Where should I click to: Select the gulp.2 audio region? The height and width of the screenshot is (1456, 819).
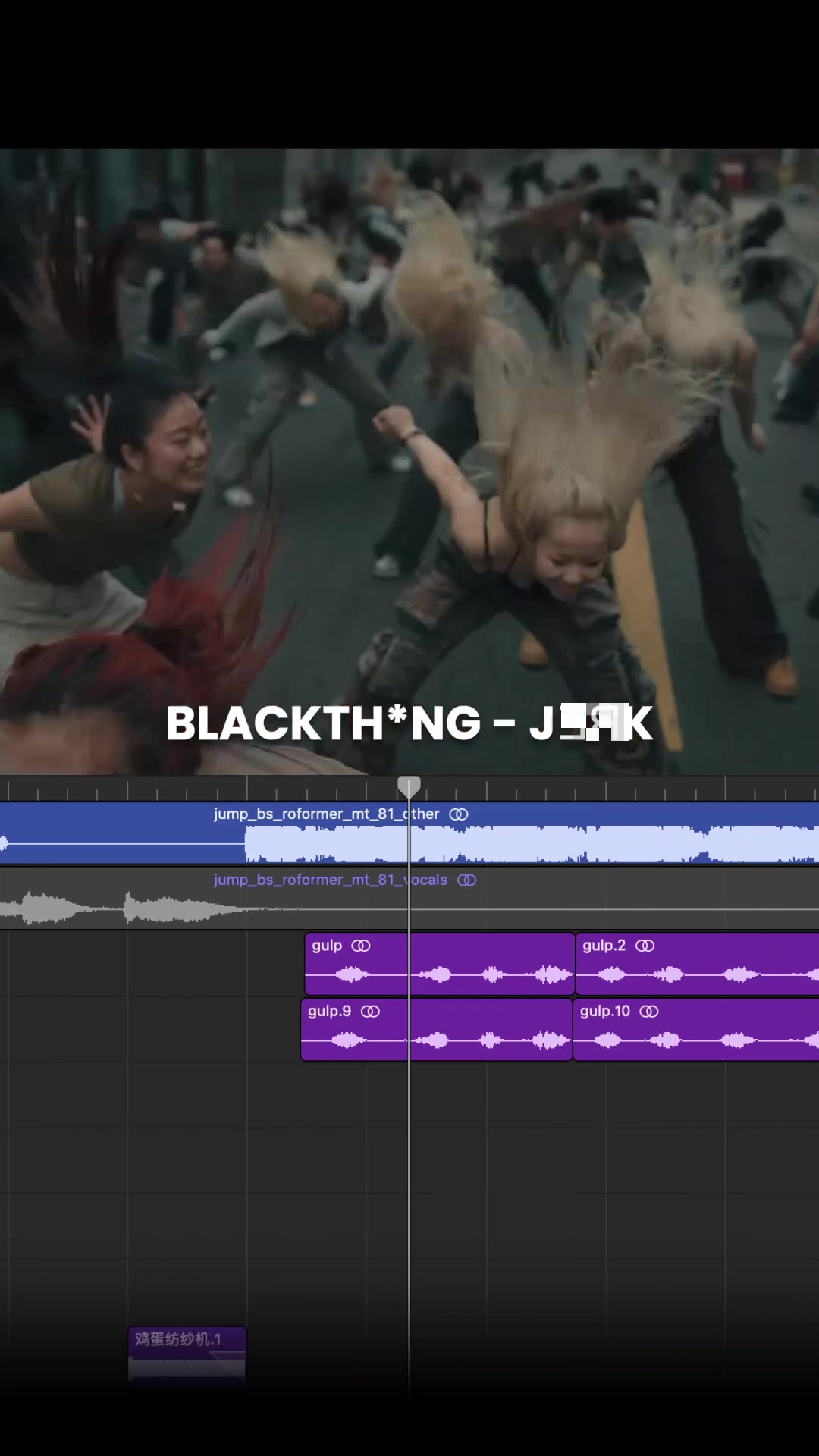click(698, 964)
